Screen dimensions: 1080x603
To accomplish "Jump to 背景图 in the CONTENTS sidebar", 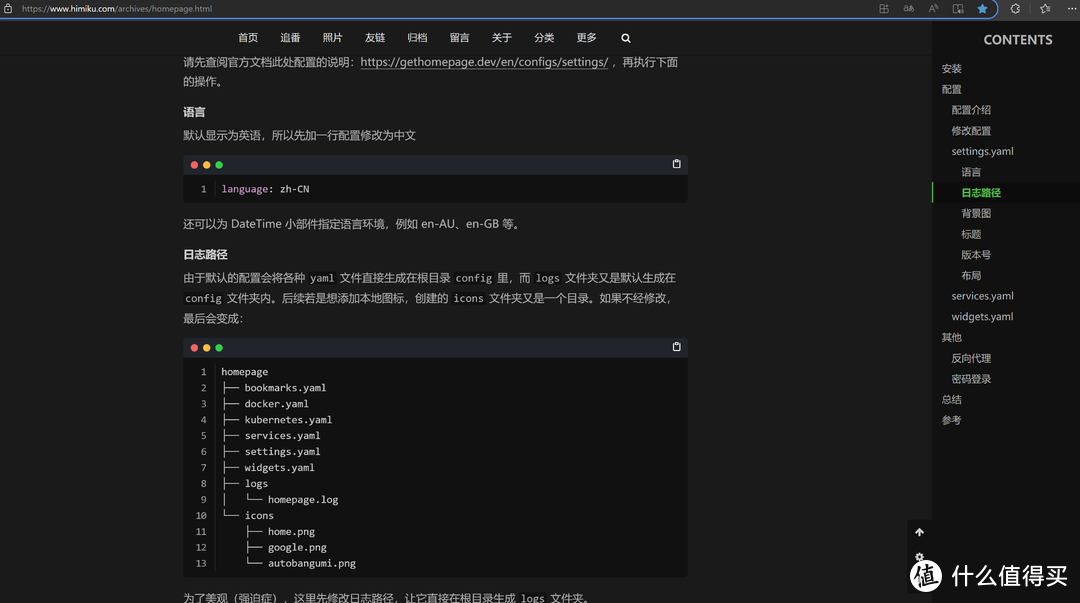I will pos(976,213).
